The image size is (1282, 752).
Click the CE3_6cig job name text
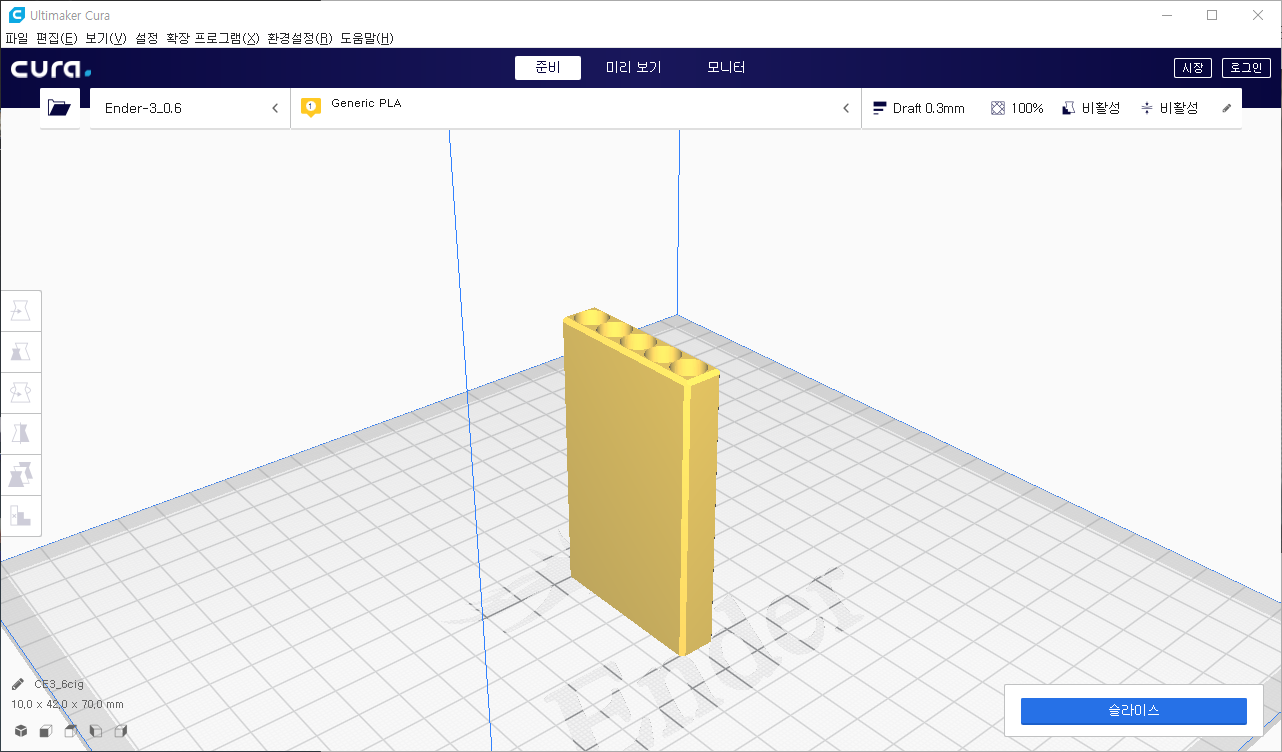[x=59, y=685]
